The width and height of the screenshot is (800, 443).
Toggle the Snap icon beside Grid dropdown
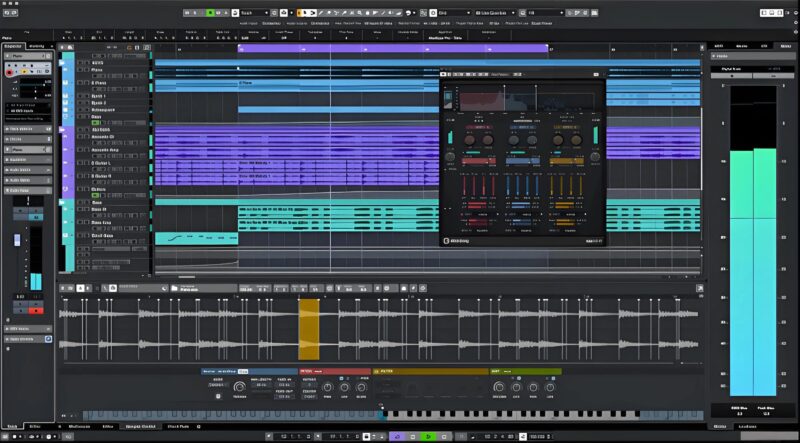pyautogui.click(x=433, y=13)
